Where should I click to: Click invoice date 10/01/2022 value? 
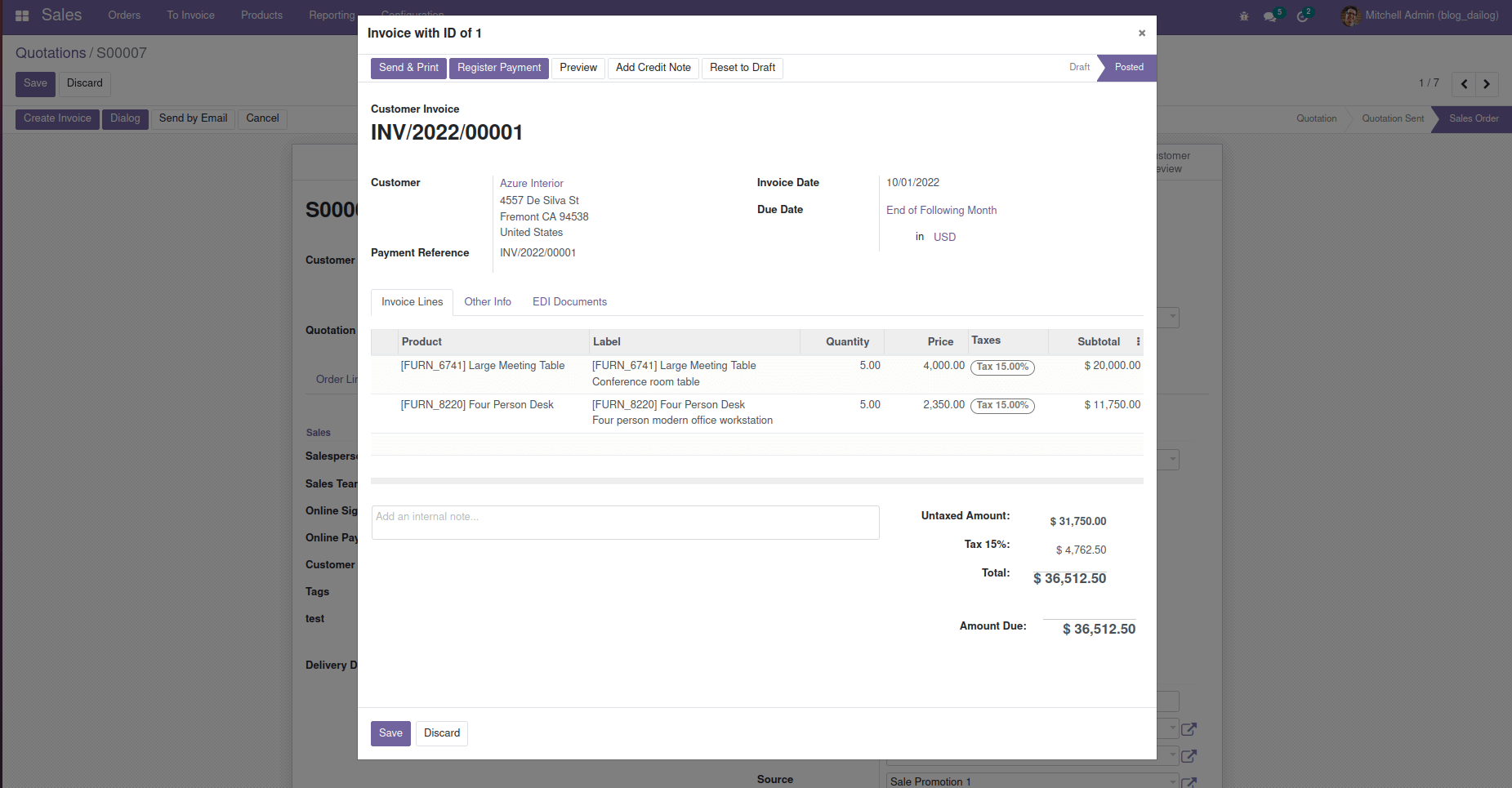pos(912,183)
